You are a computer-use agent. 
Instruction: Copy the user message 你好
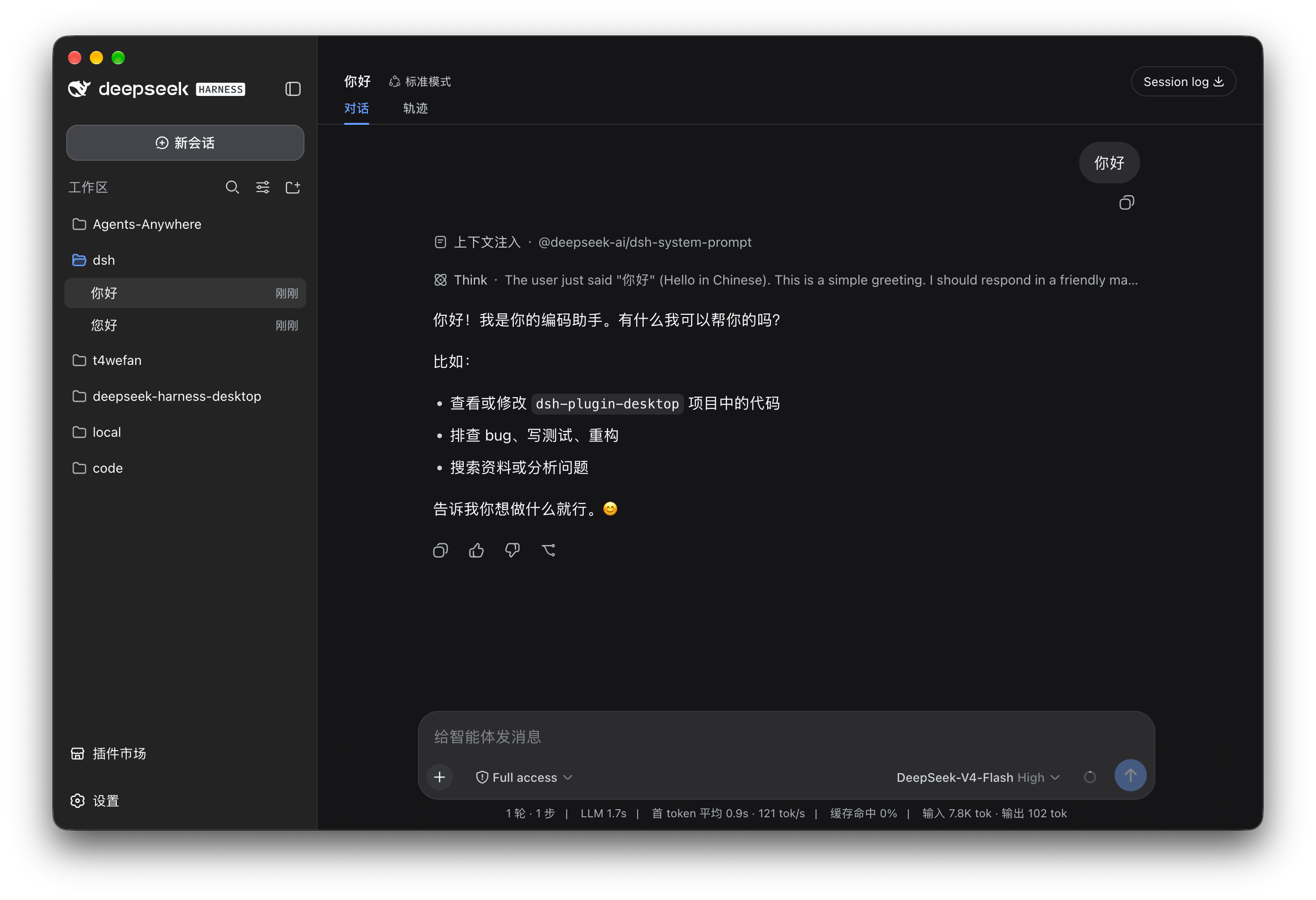pos(1126,203)
